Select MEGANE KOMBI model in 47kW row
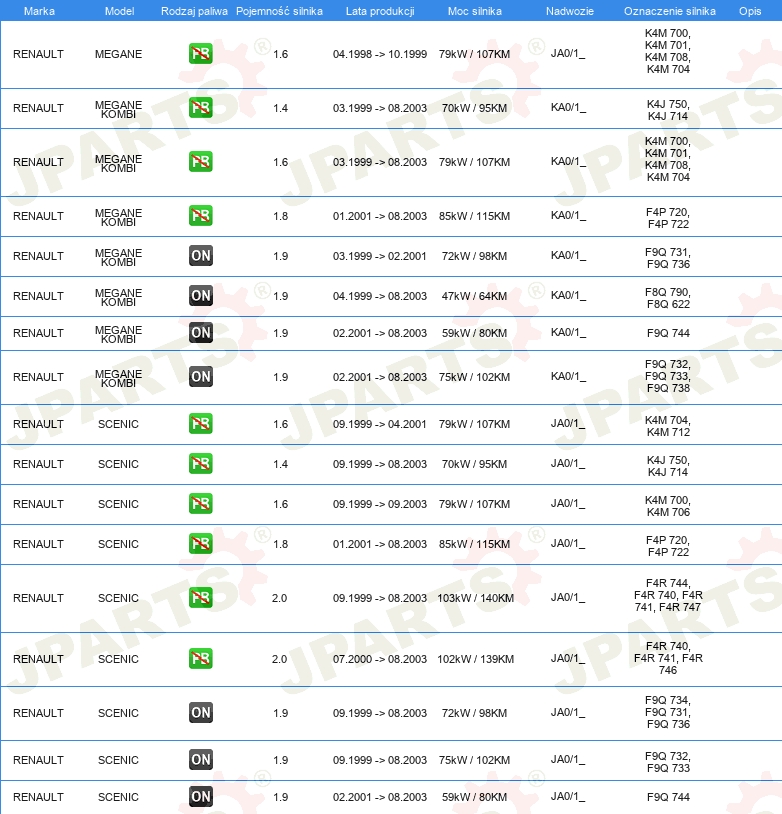782x814 pixels. point(118,297)
